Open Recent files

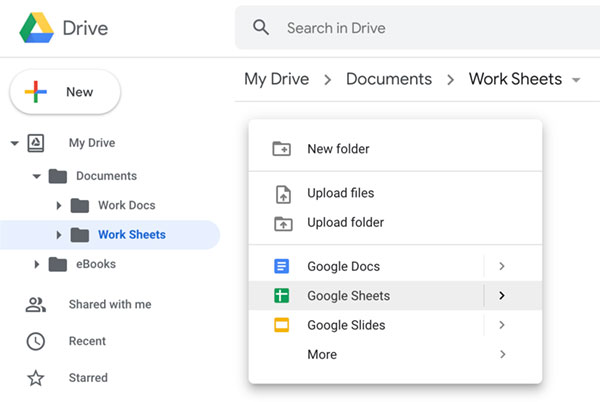(87, 341)
